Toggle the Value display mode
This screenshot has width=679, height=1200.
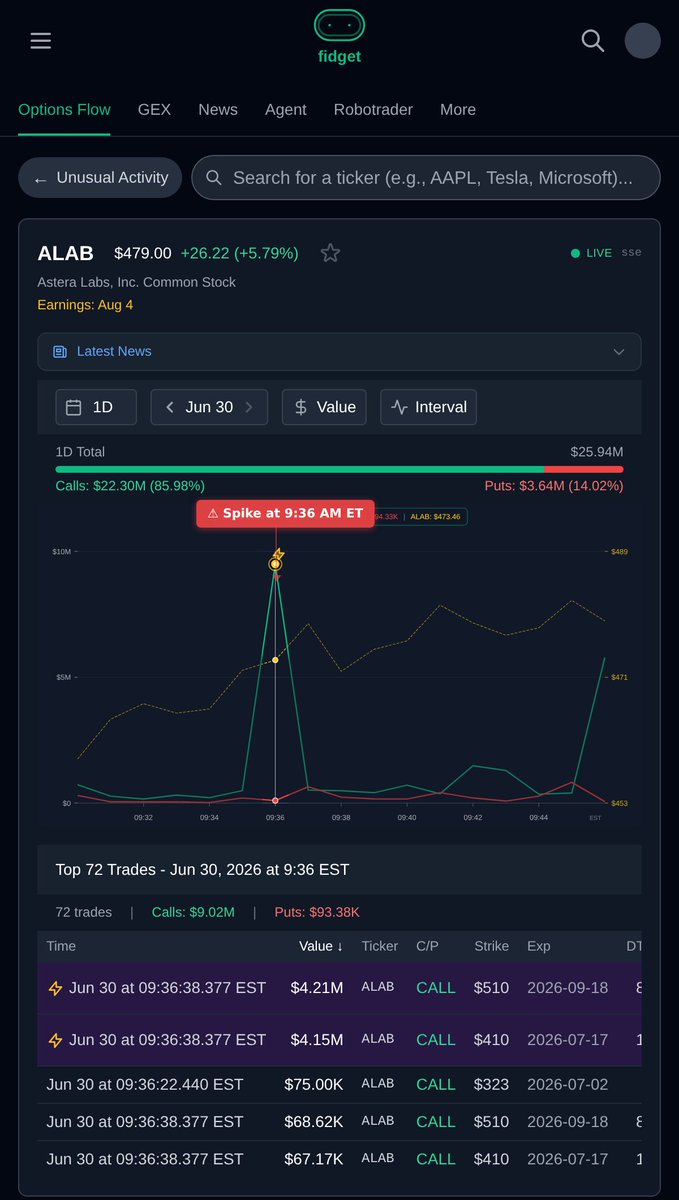pos(325,407)
